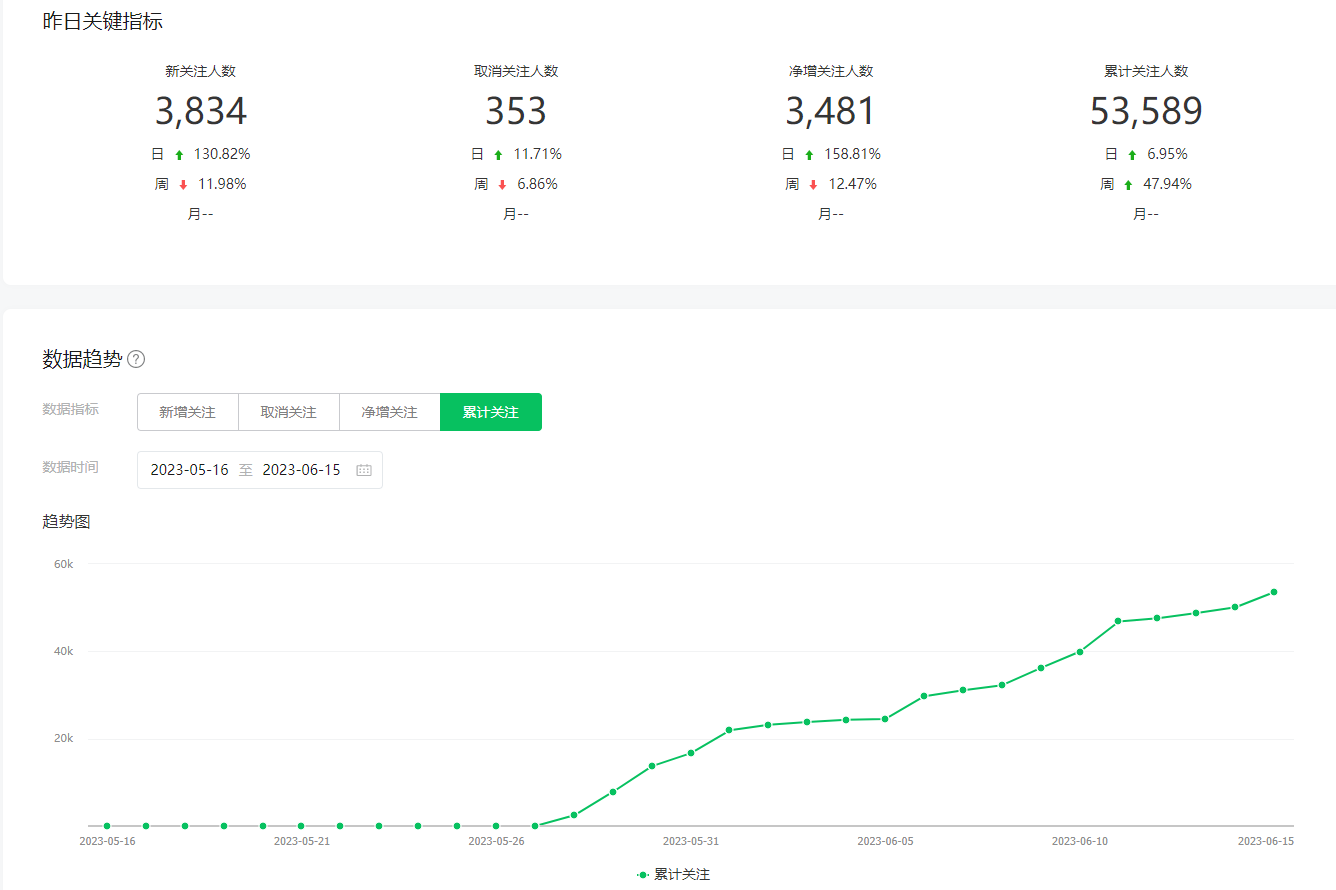Click the help icon beside 数据趋势
This screenshot has height=890, width=1336.
[136, 360]
